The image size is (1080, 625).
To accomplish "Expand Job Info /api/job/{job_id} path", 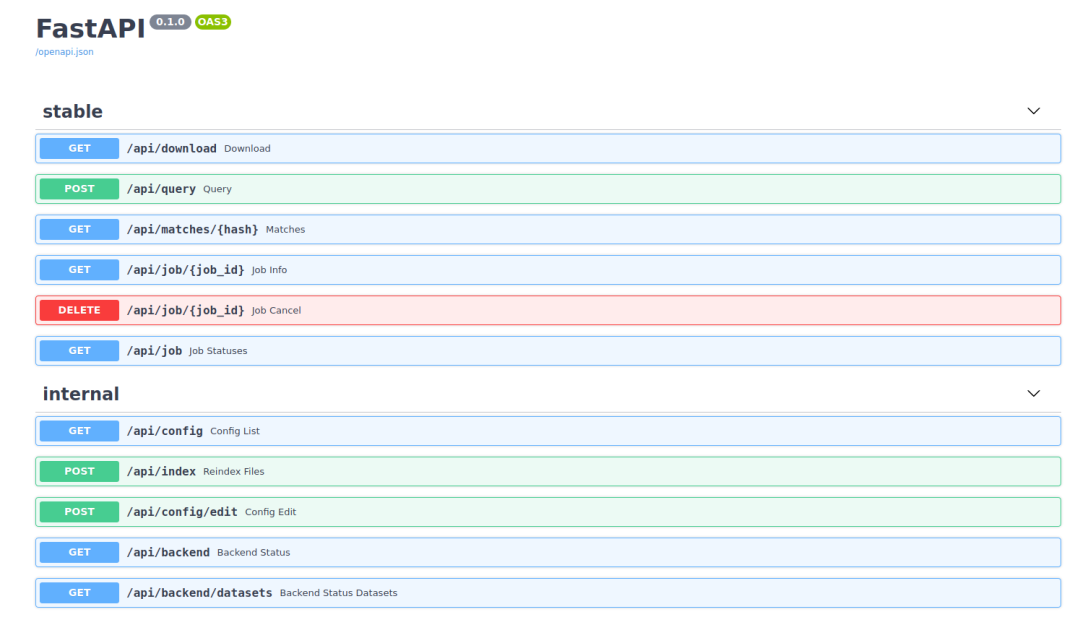I will coord(185,270).
